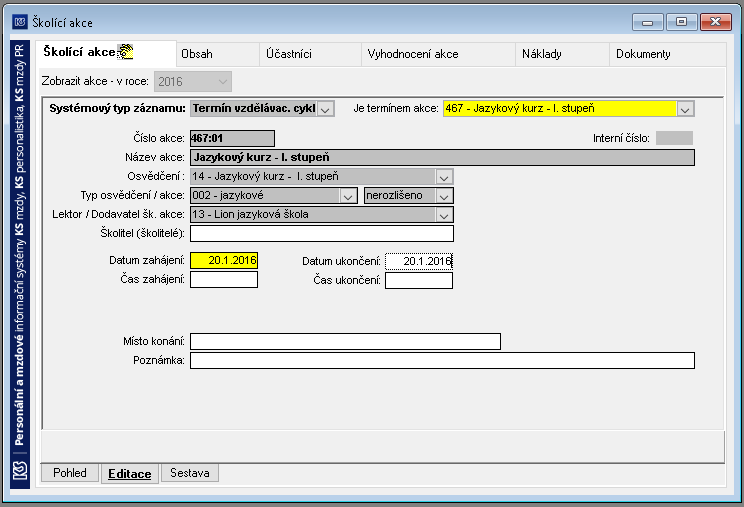Minimize the Školící akce window
This screenshot has height=507, width=744.
pos(647,22)
